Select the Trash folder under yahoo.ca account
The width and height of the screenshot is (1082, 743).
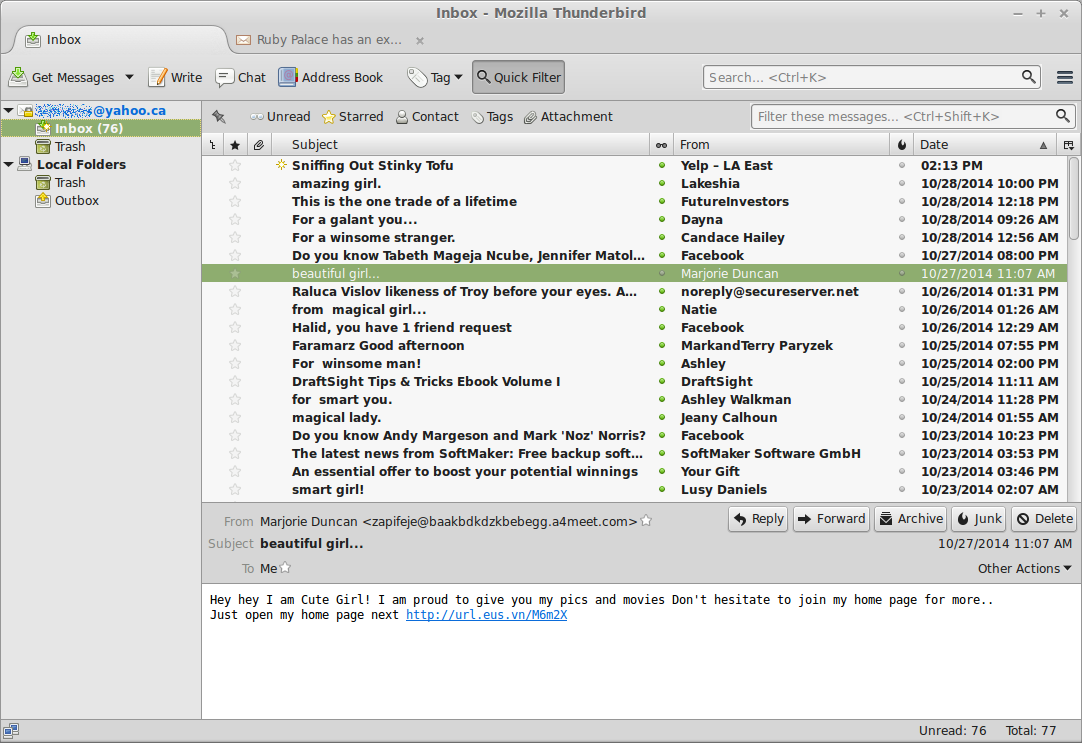coord(70,146)
